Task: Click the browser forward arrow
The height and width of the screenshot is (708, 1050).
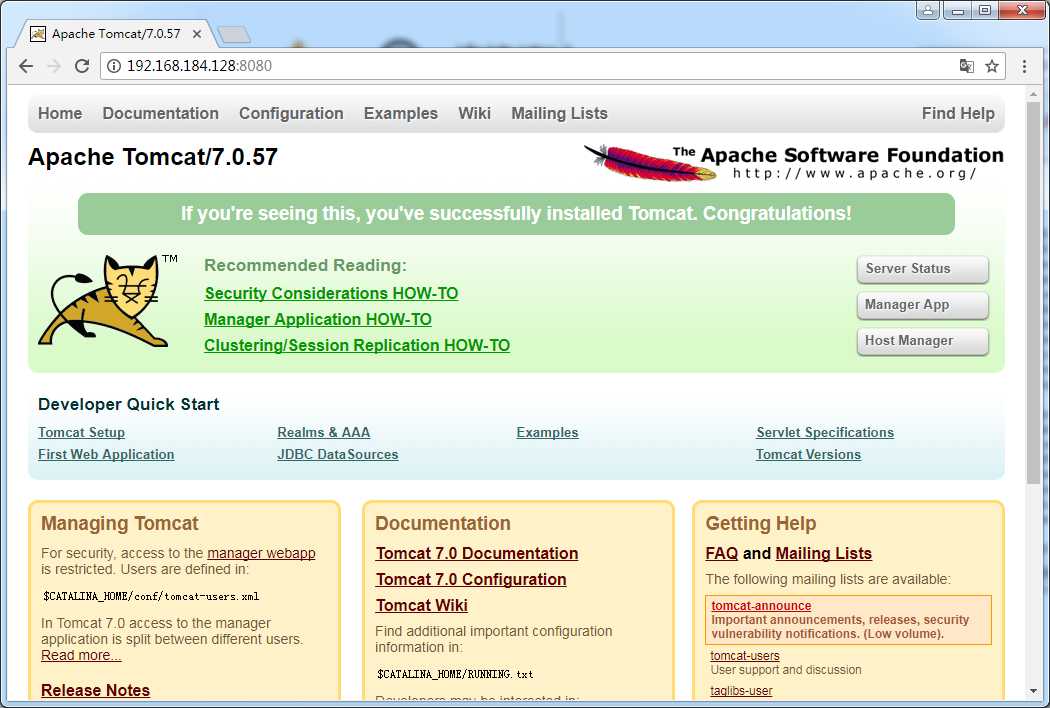Action: (54, 66)
